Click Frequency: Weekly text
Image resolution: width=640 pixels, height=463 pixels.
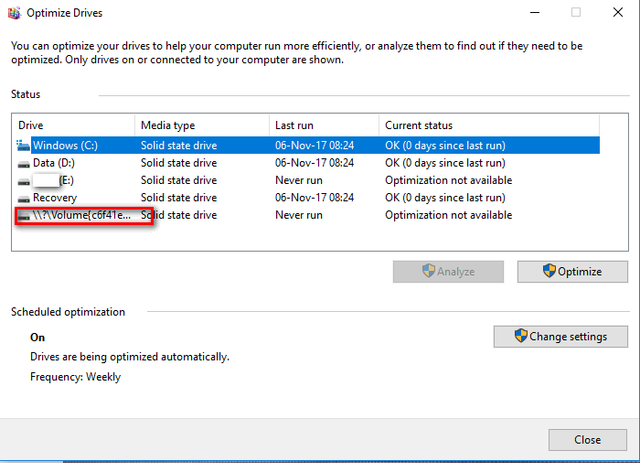(76, 376)
